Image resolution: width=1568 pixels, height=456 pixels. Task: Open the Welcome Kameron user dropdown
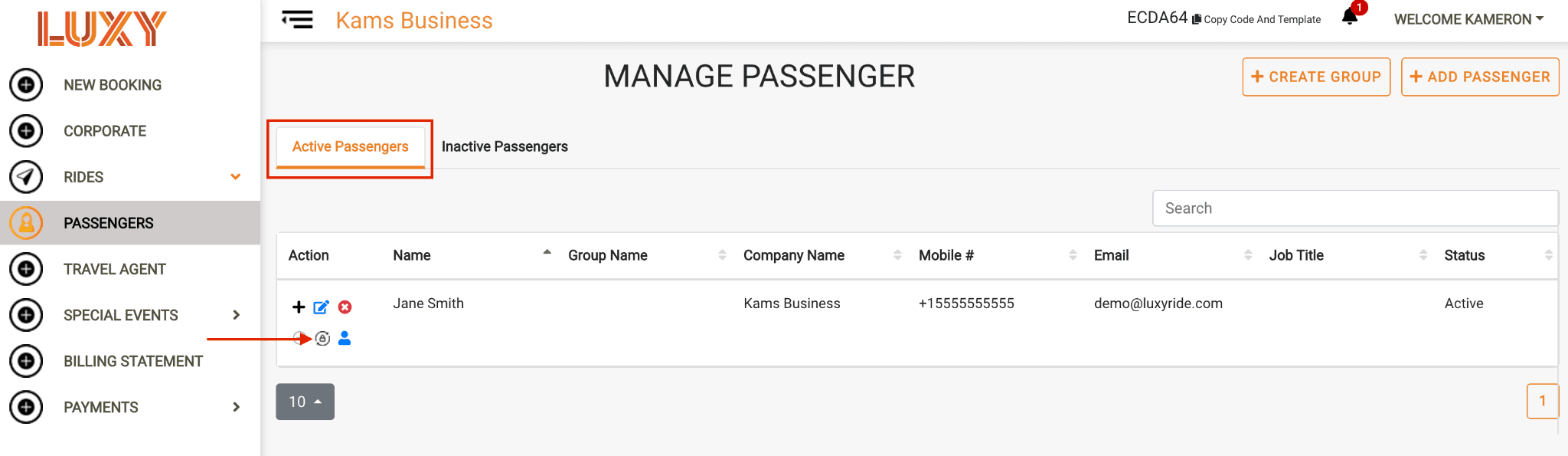[1468, 19]
